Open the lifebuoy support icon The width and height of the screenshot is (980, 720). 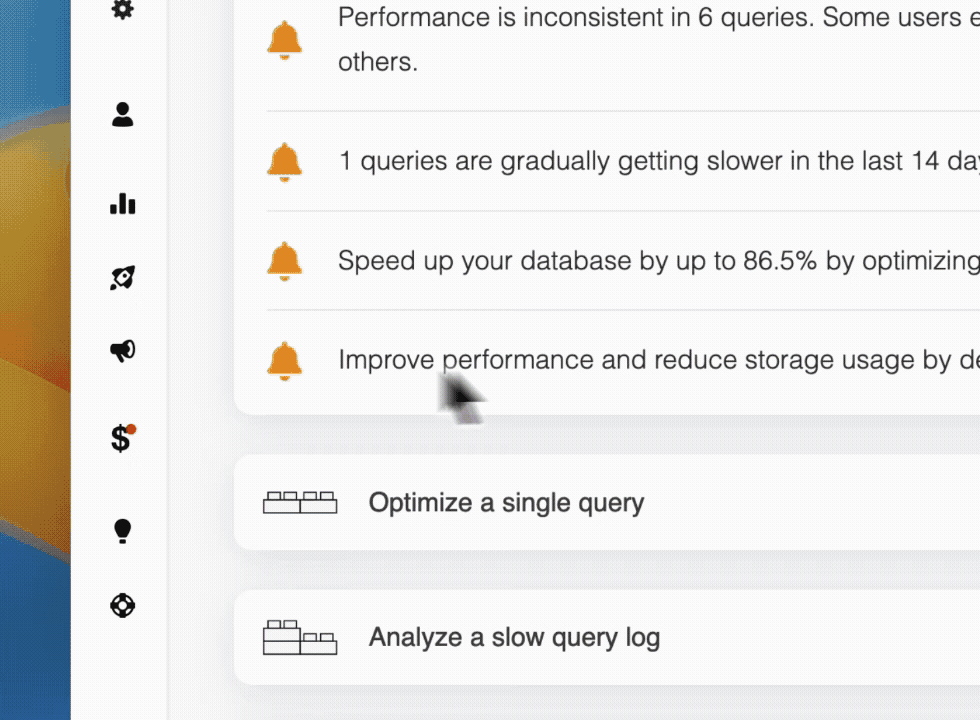pyautogui.click(x=122, y=606)
